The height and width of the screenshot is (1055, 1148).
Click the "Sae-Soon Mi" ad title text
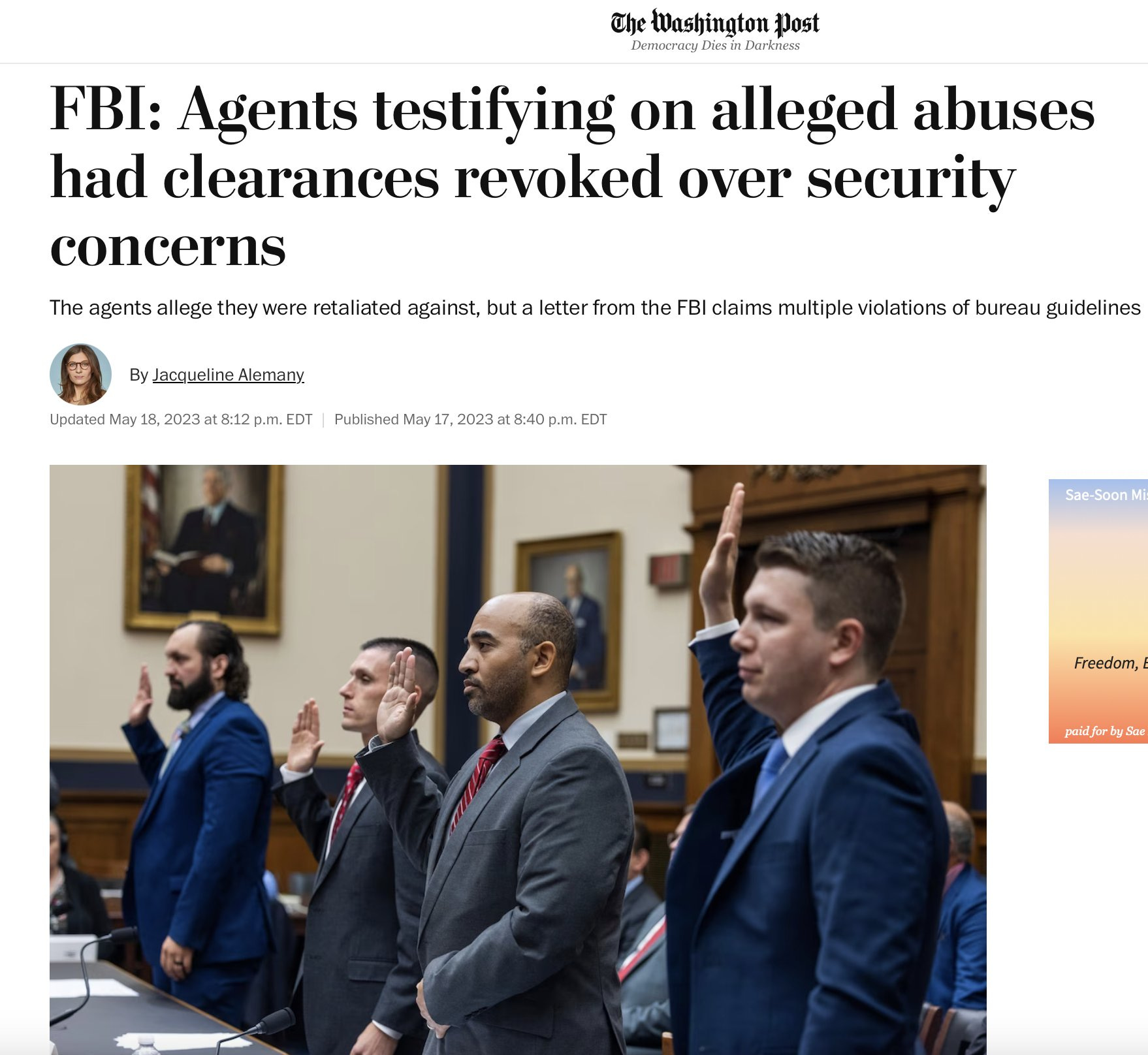click(1106, 495)
